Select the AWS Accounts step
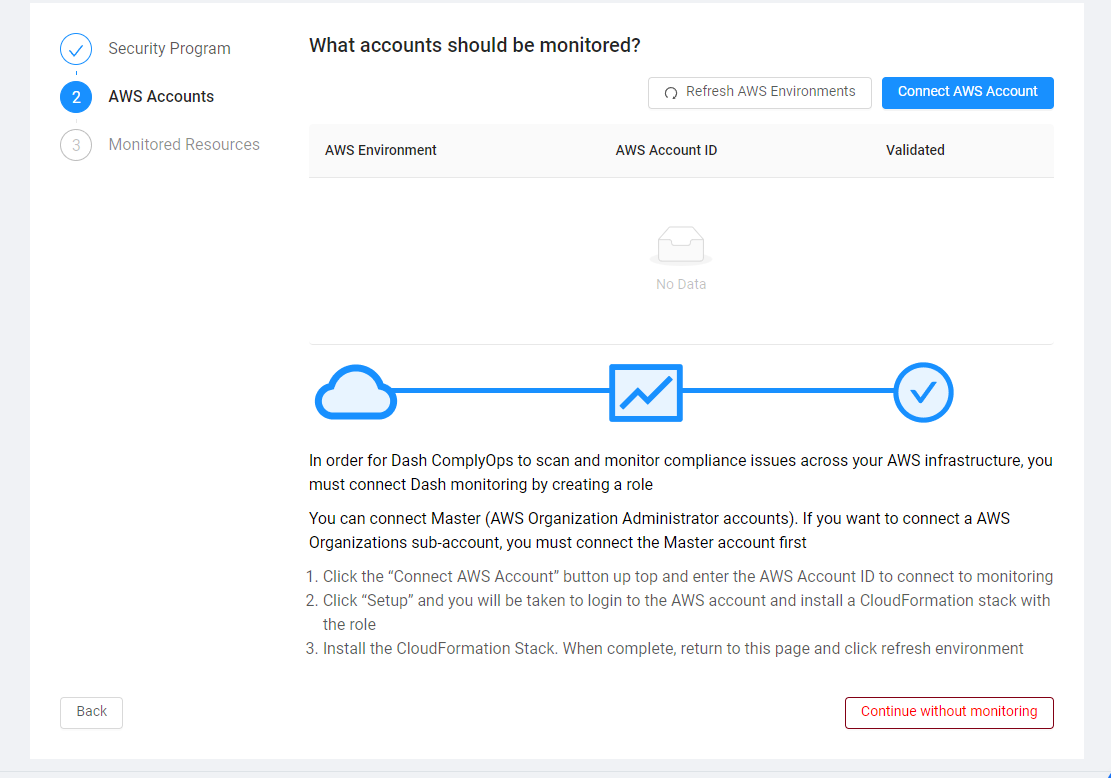 161,97
